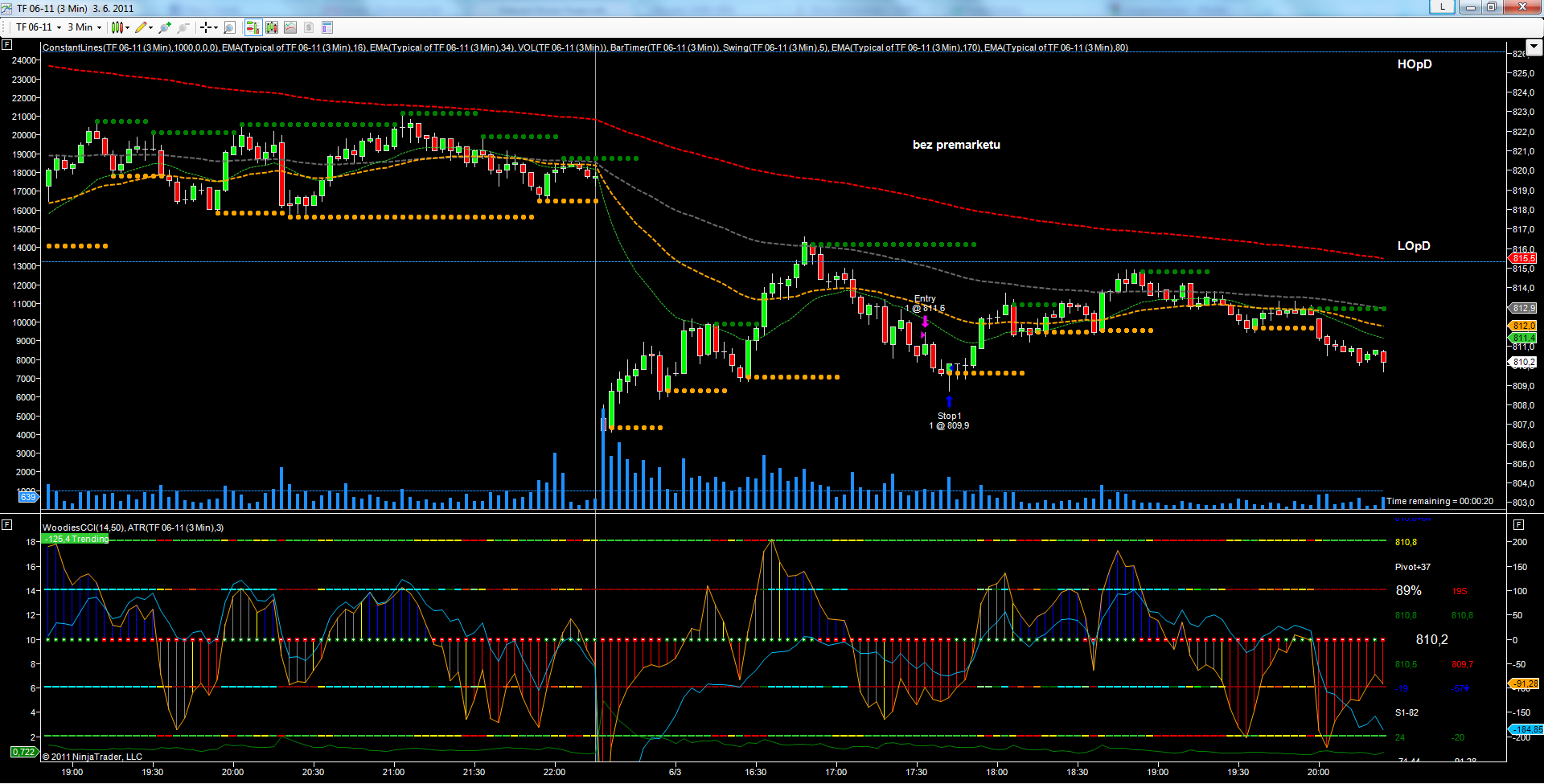Click the Pivot+37 readout

[x=1413, y=567]
